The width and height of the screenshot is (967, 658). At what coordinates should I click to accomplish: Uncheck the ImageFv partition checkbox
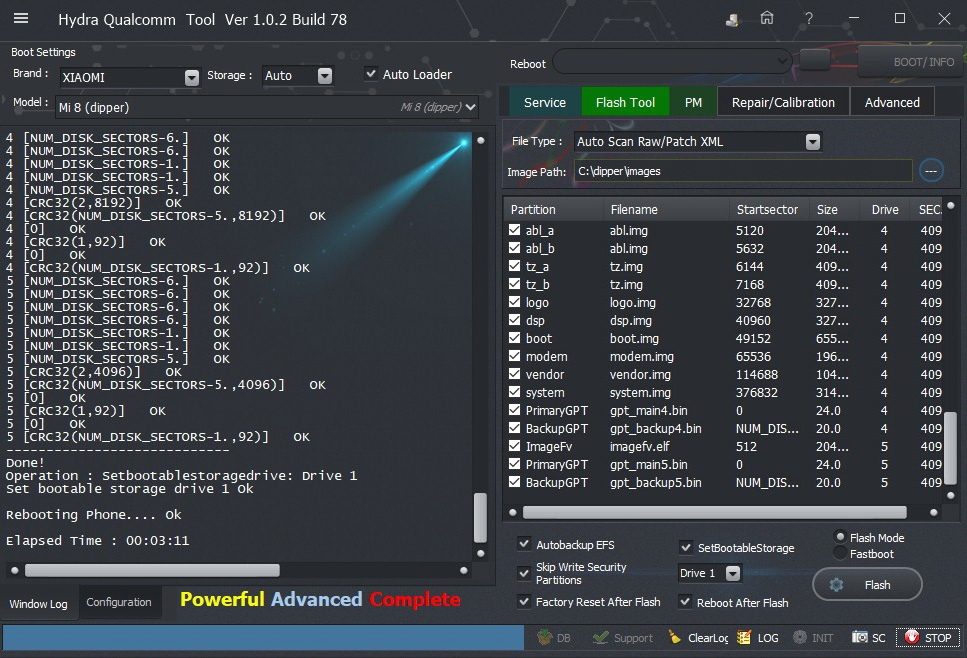pos(514,446)
